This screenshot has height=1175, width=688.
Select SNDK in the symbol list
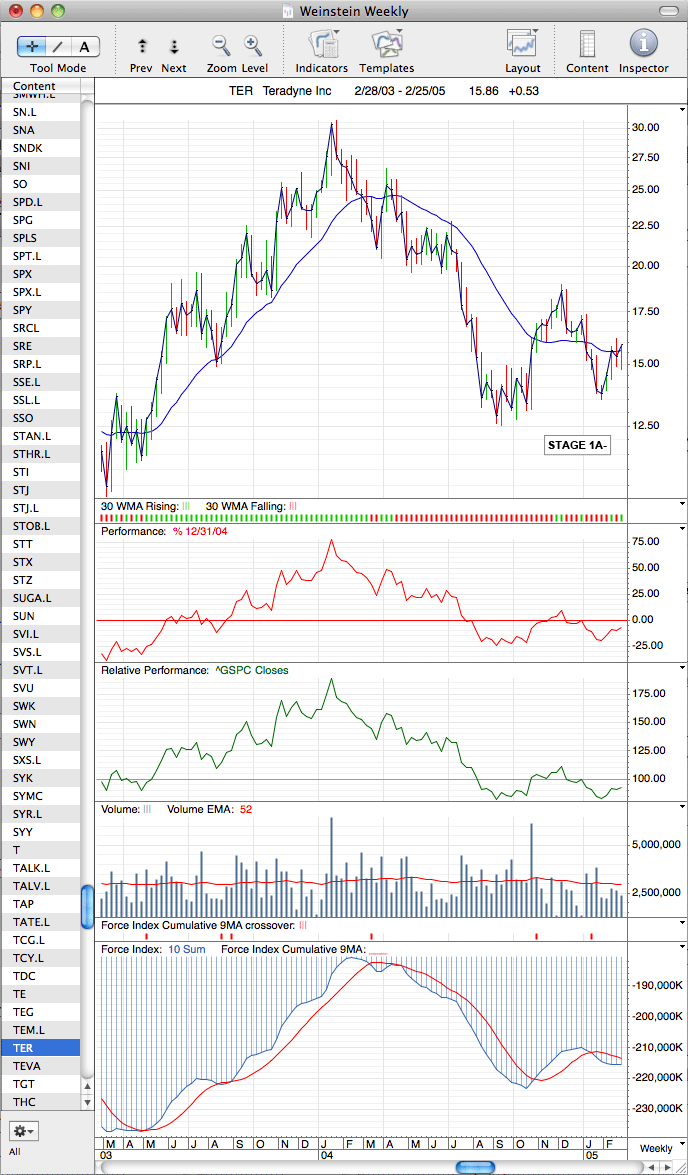40,148
